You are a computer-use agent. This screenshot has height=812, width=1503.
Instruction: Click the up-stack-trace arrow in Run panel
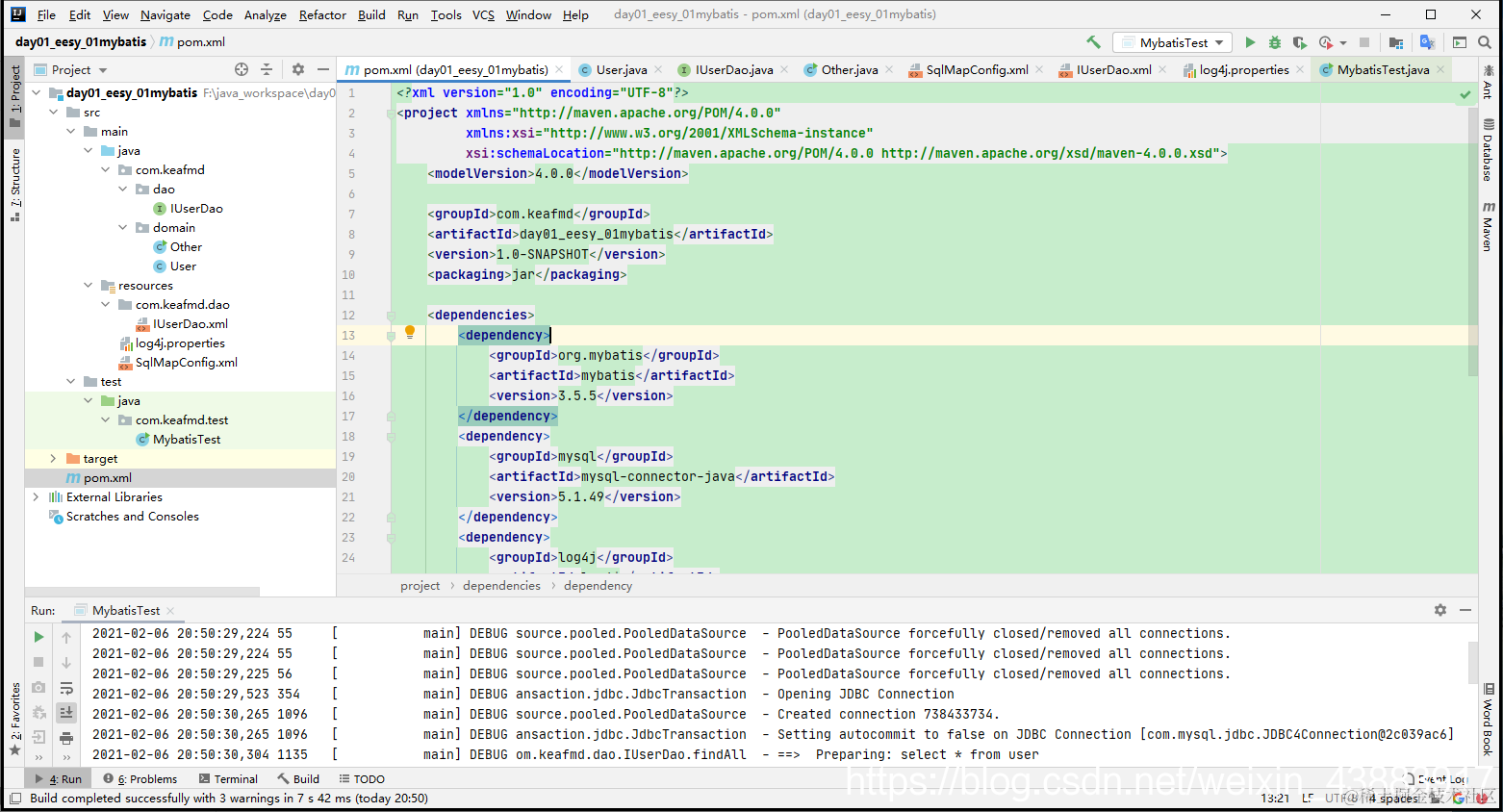(x=66, y=637)
